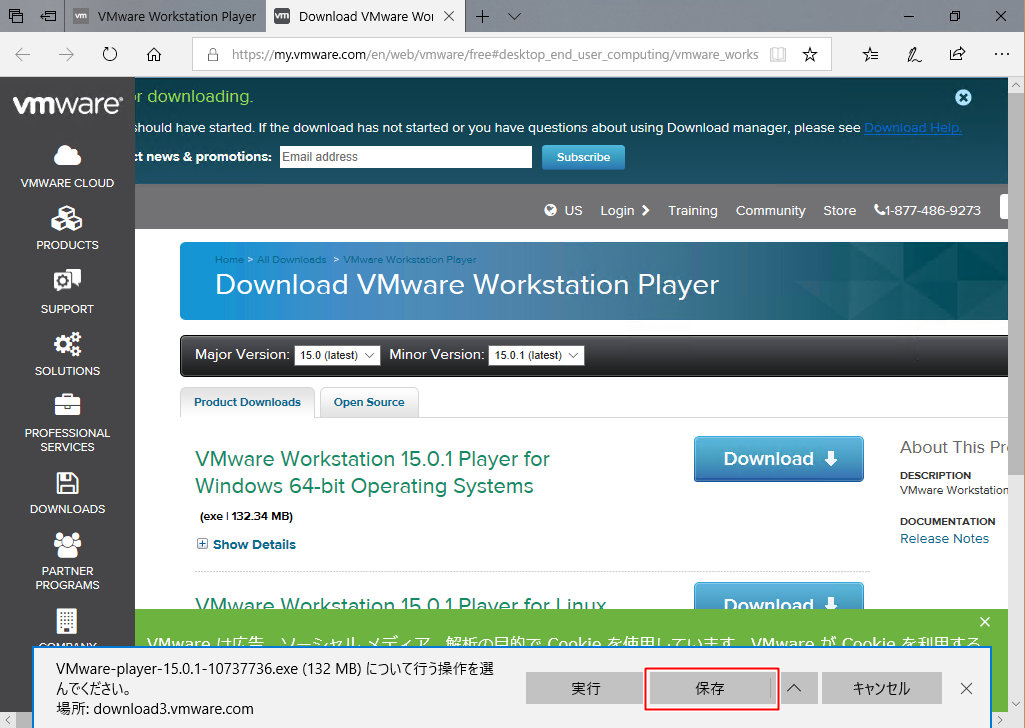Open Partner Programs in sidebar
Image resolution: width=1025 pixels, height=728 pixels.
67,561
